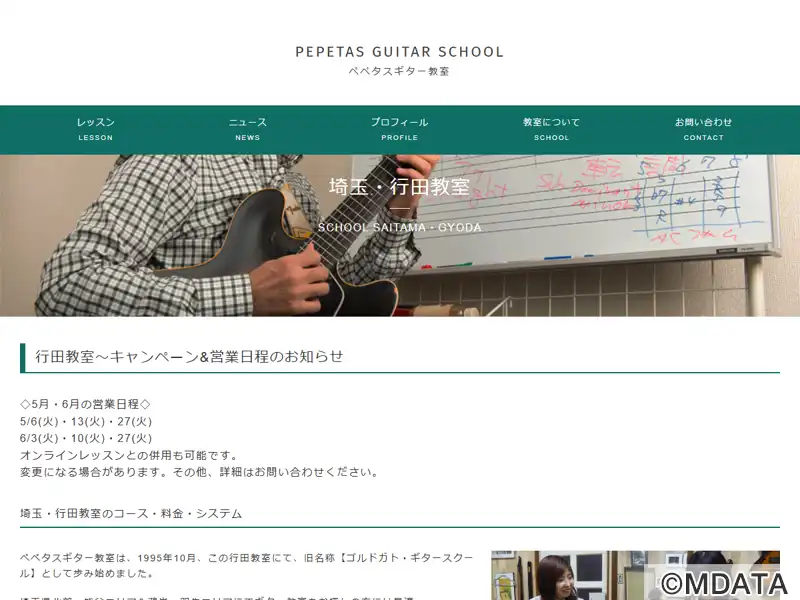The height and width of the screenshot is (600, 800).
Task: Click the 5/6(火)・13(火)・27(火) schedule line
Action: tap(86, 421)
